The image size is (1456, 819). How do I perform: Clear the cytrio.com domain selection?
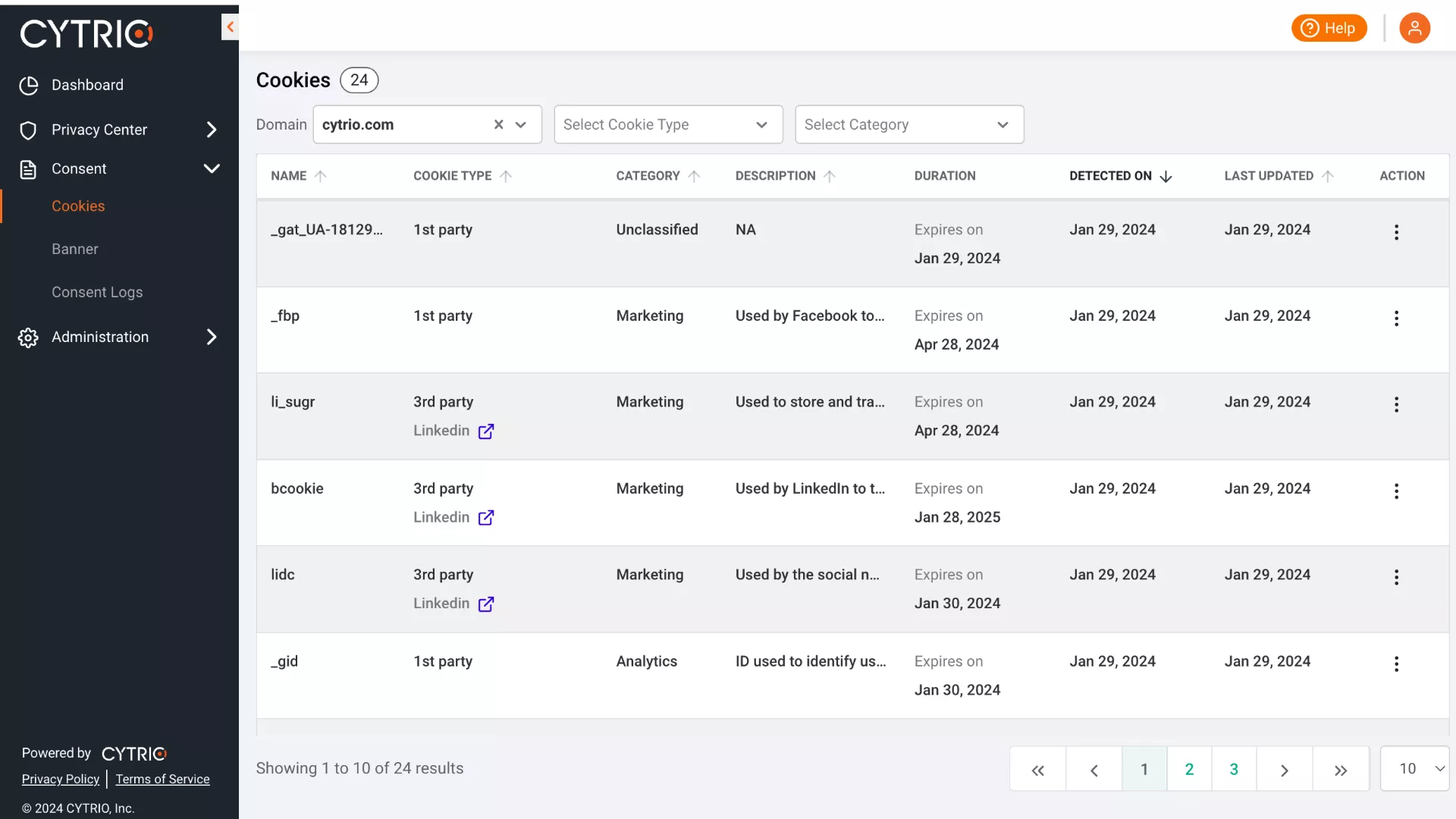coord(498,124)
